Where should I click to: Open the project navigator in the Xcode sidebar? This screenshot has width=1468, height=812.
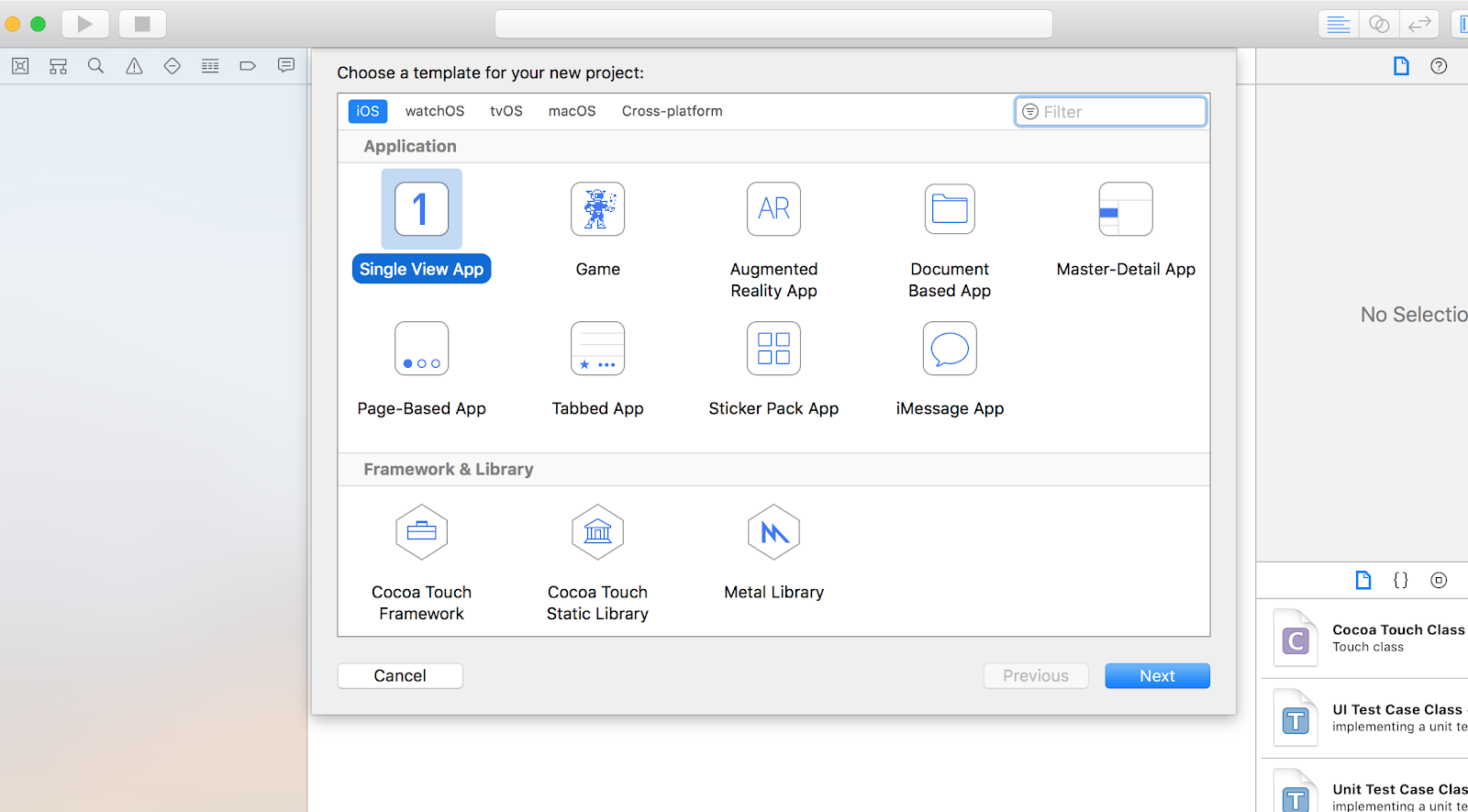(20, 66)
